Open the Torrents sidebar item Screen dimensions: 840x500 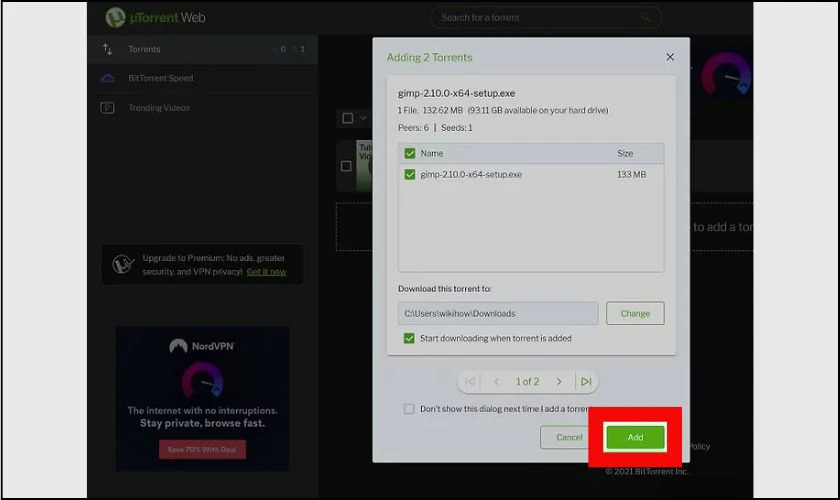202,49
